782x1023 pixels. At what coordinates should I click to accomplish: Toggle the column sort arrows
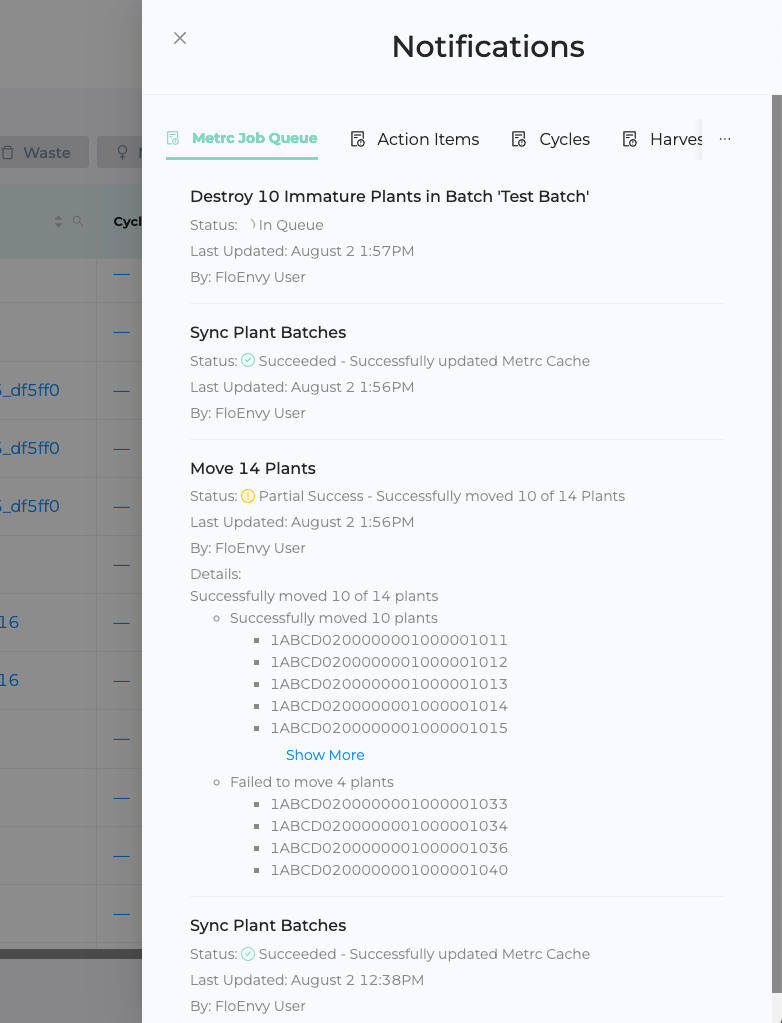pyautogui.click(x=59, y=222)
